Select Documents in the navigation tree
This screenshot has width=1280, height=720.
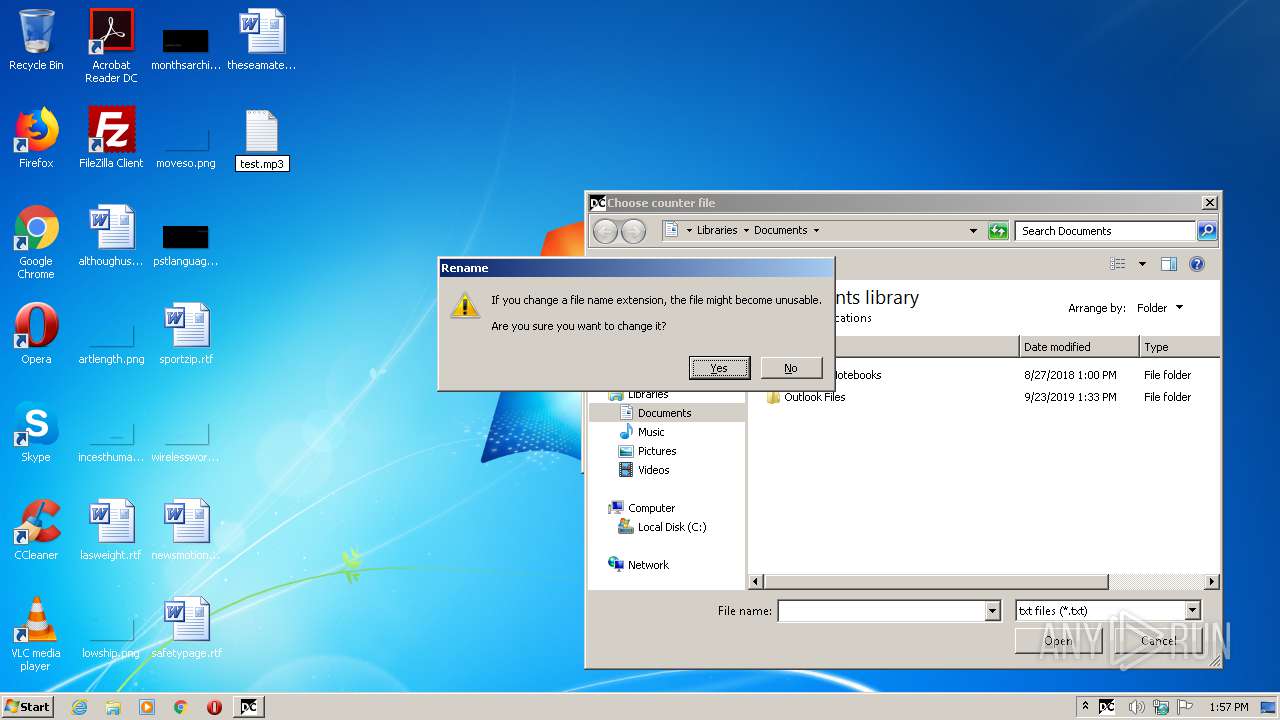pos(664,413)
